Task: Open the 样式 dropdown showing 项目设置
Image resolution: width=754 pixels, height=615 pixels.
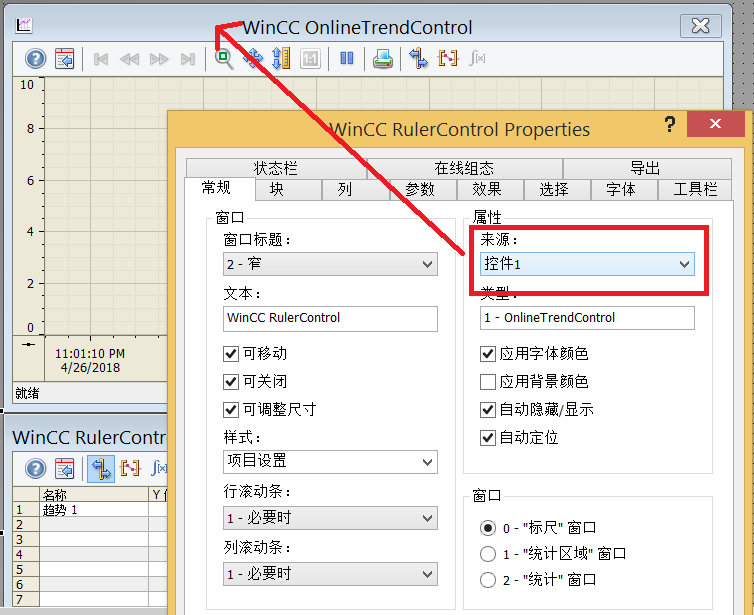Action: coord(330,462)
